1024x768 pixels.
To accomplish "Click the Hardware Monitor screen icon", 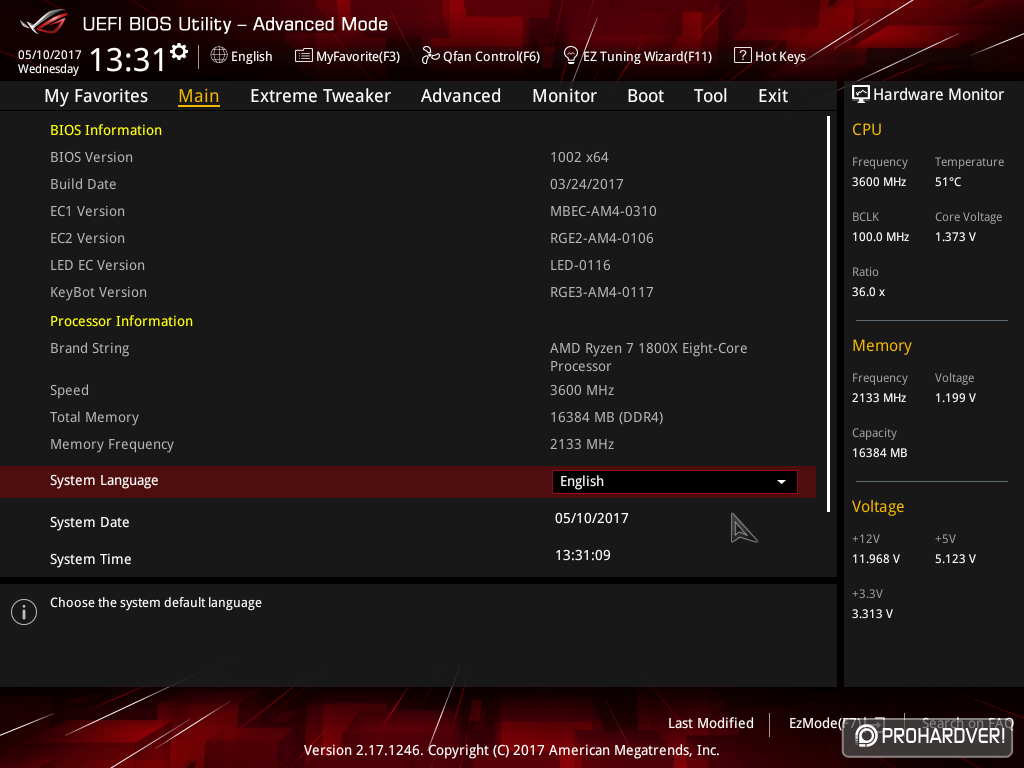I will coord(861,94).
